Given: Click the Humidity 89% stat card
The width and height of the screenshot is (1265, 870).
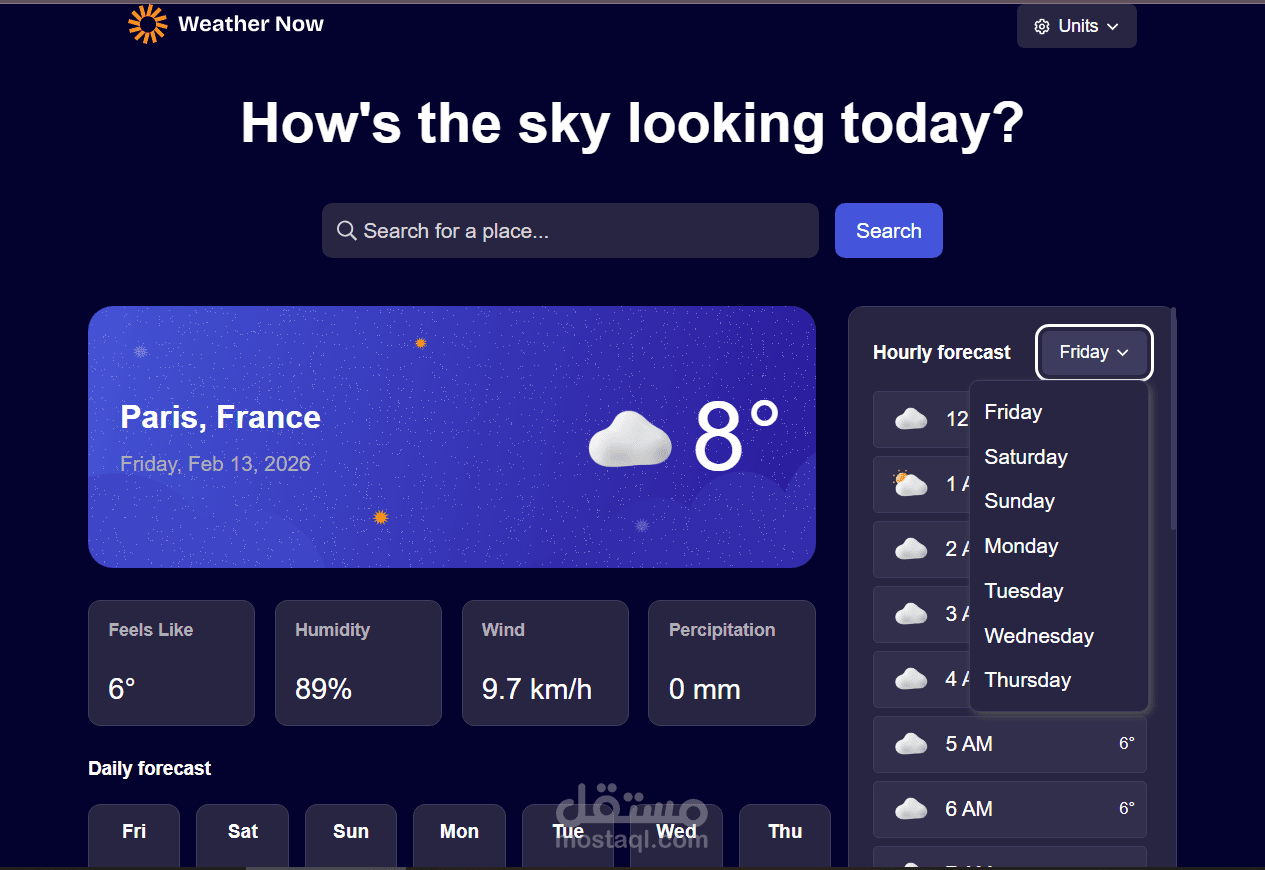Looking at the screenshot, I should pyautogui.click(x=357, y=662).
